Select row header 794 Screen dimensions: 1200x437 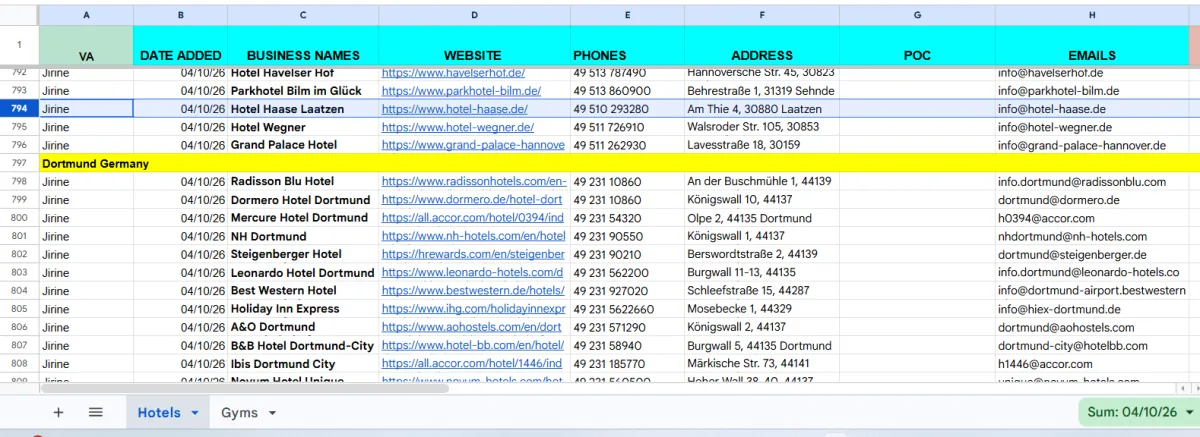(x=19, y=109)
